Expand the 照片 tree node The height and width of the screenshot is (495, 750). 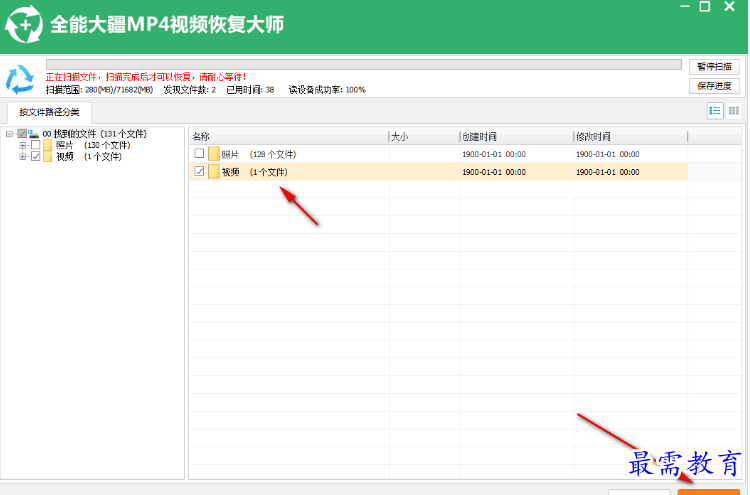click(22, 145)
